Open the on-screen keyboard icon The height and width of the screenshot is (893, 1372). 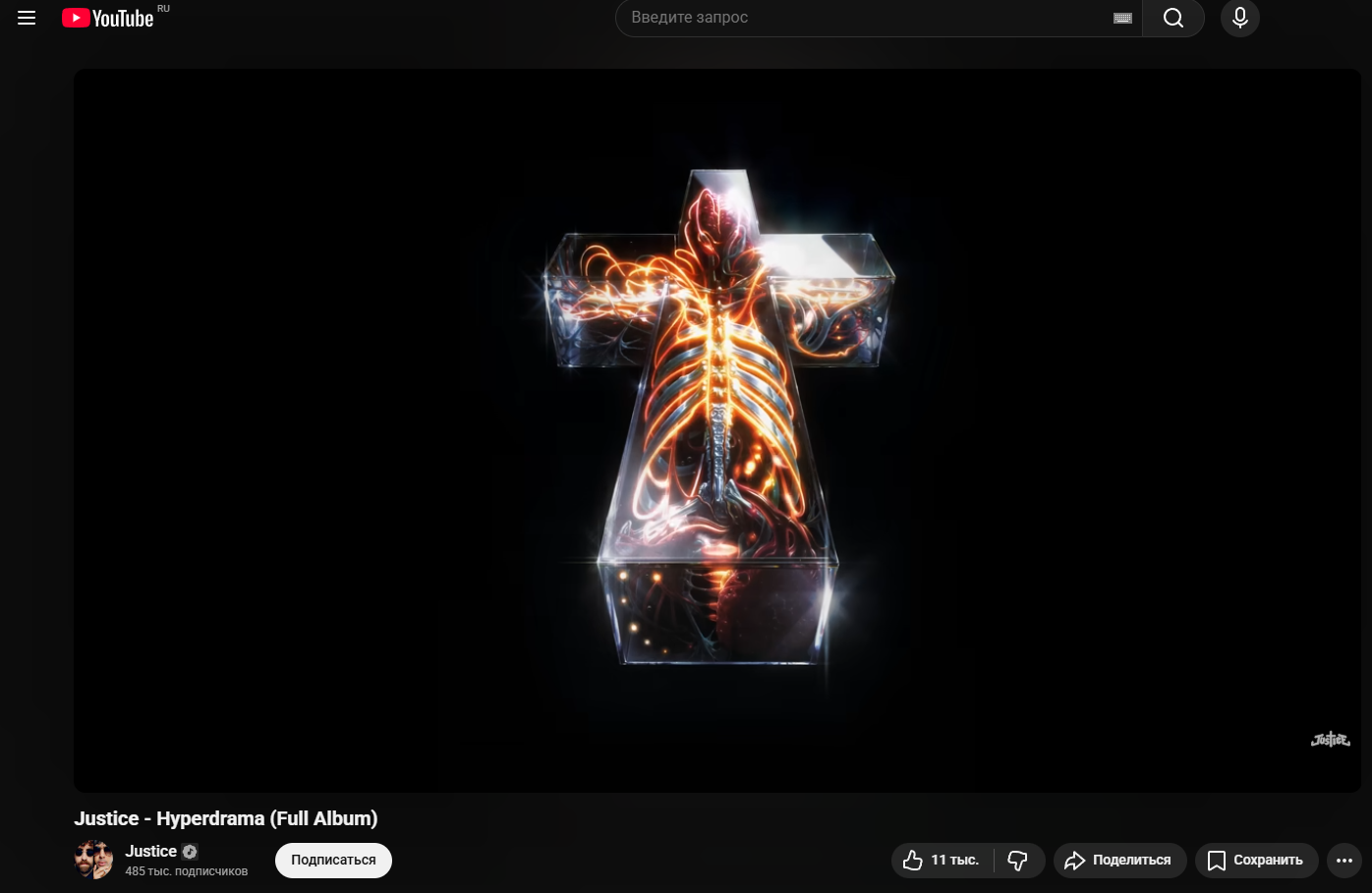1122,18
